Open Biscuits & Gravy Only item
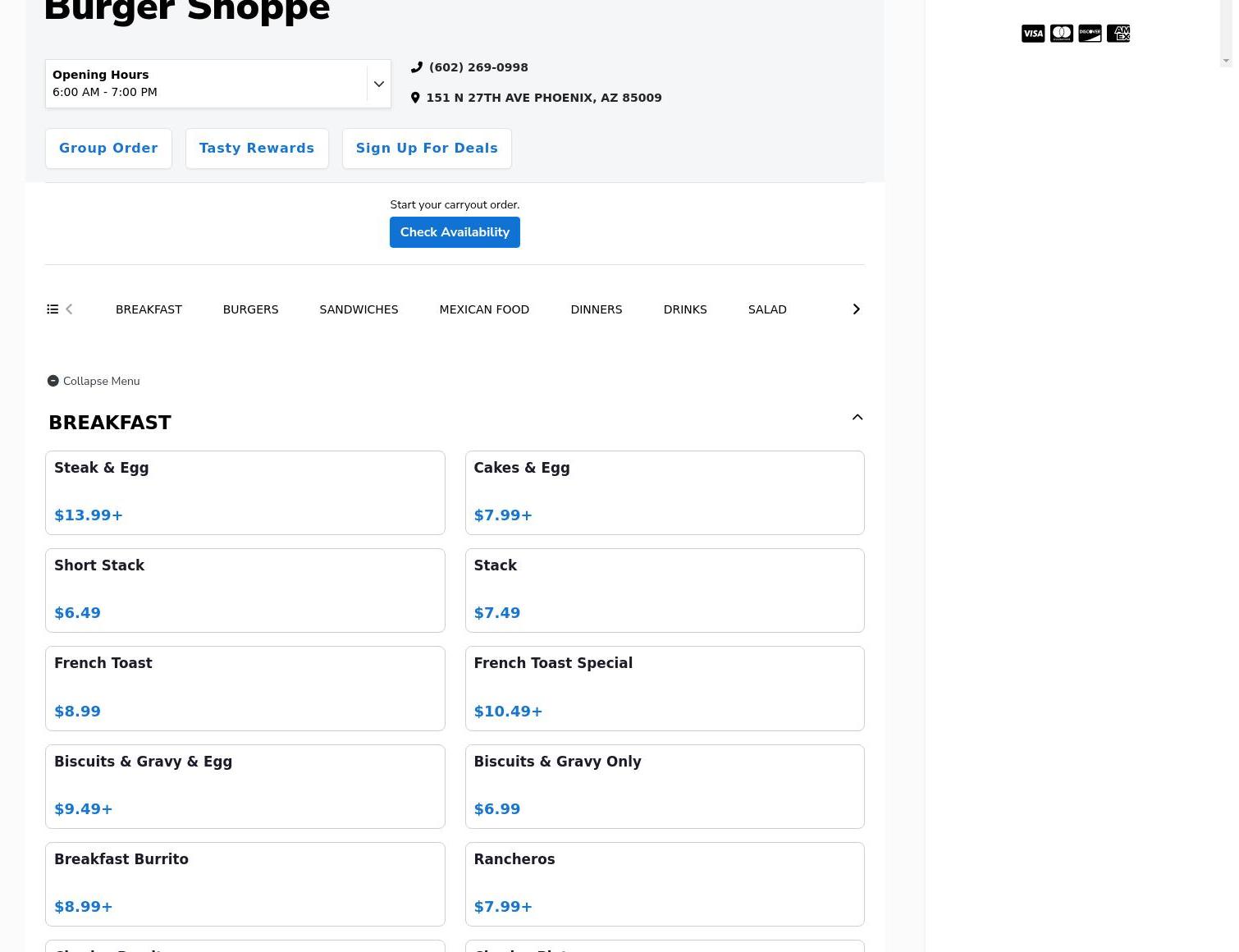The width and height of the screenshot is (1239, 952). (x=665, y=786)
